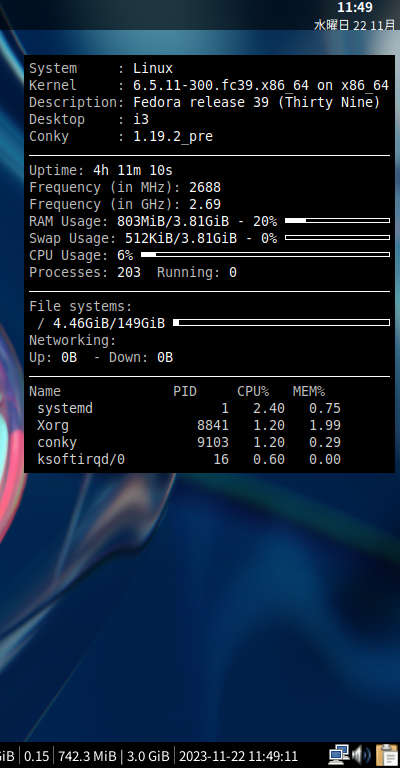Click the CPU% column header
The width and height of the screenshot is (400, 768).
click(x=253, y=391)
